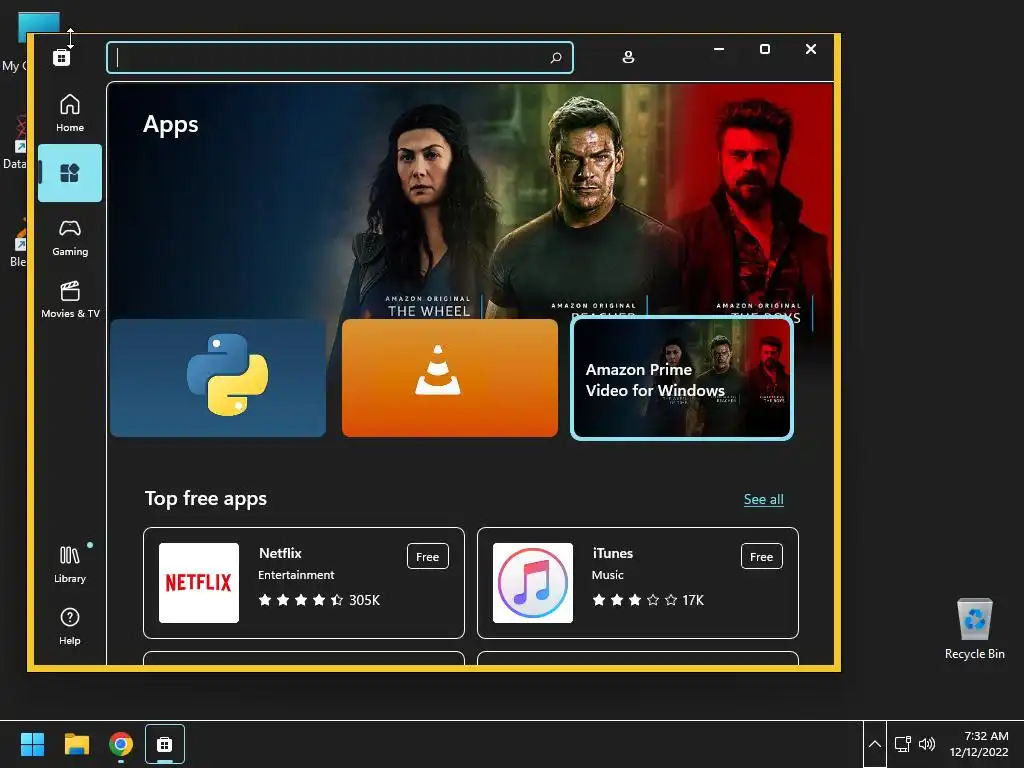This screenshot has width=1024, height=768.
Task: Click the Top free apps heading
Action: (206, 498)
